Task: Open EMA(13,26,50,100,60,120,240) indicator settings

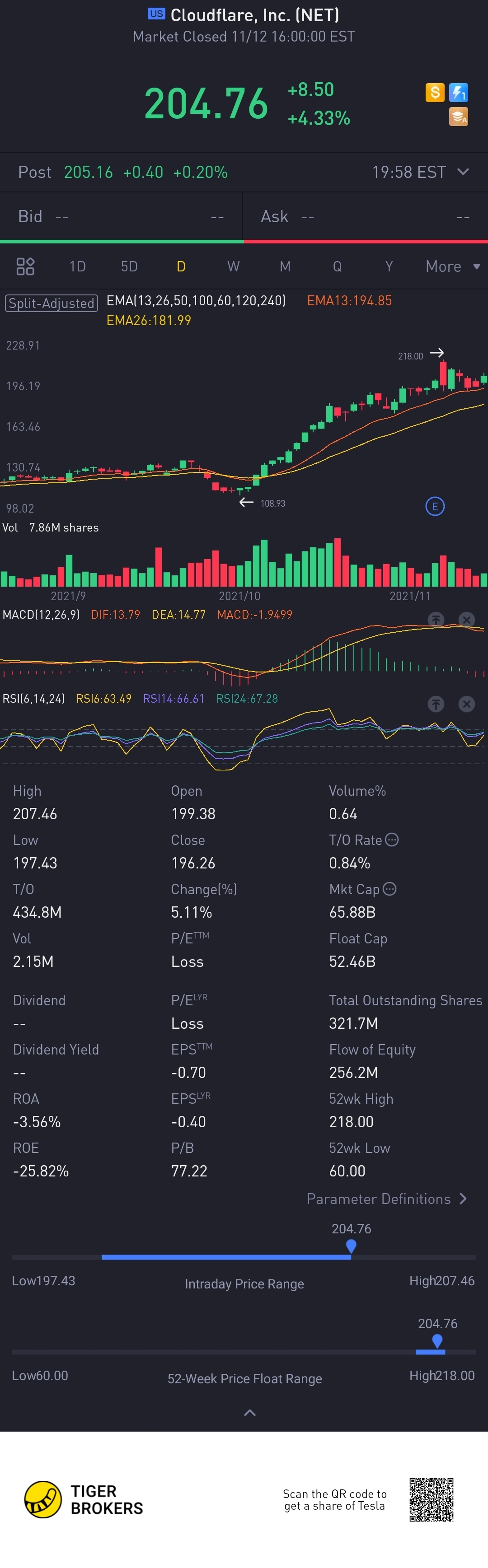Action: coord(196,301)
